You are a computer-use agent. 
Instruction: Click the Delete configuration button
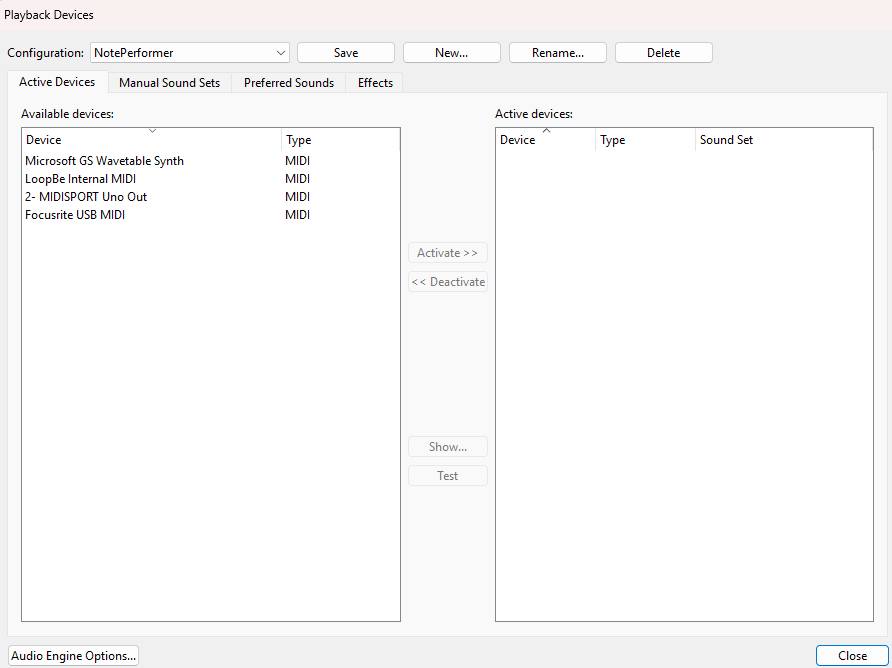(x=663, y=53)
